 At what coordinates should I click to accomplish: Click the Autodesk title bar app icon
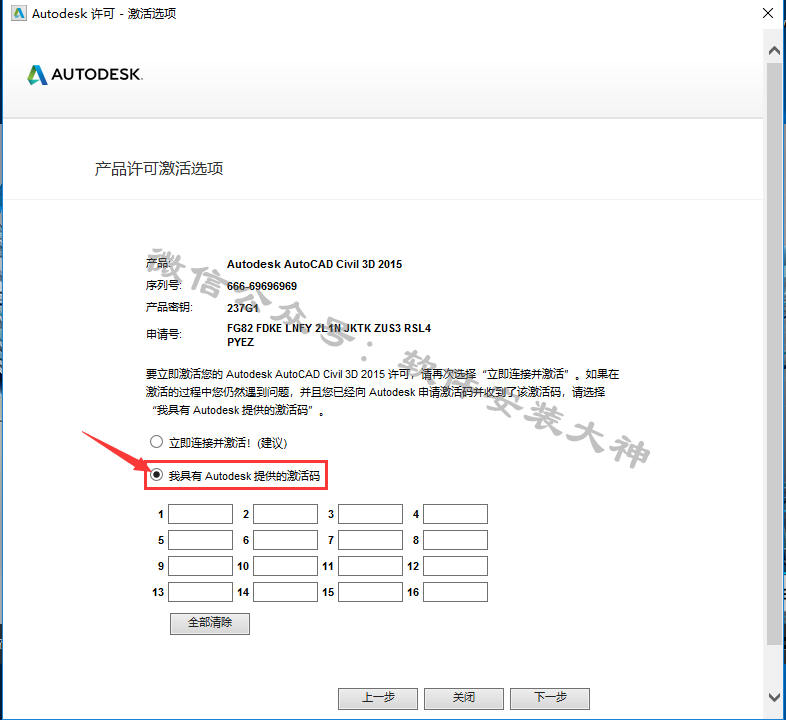click(x=19, y=13)
